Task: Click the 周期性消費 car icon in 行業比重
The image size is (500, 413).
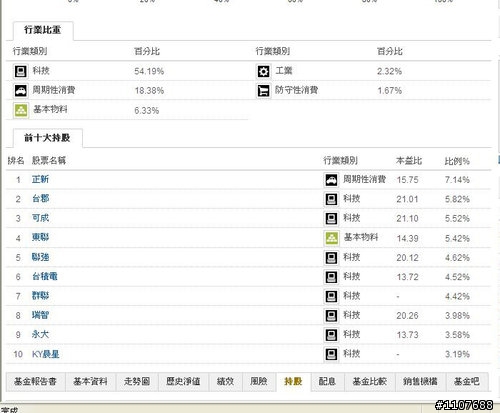Action: [21, 91]
